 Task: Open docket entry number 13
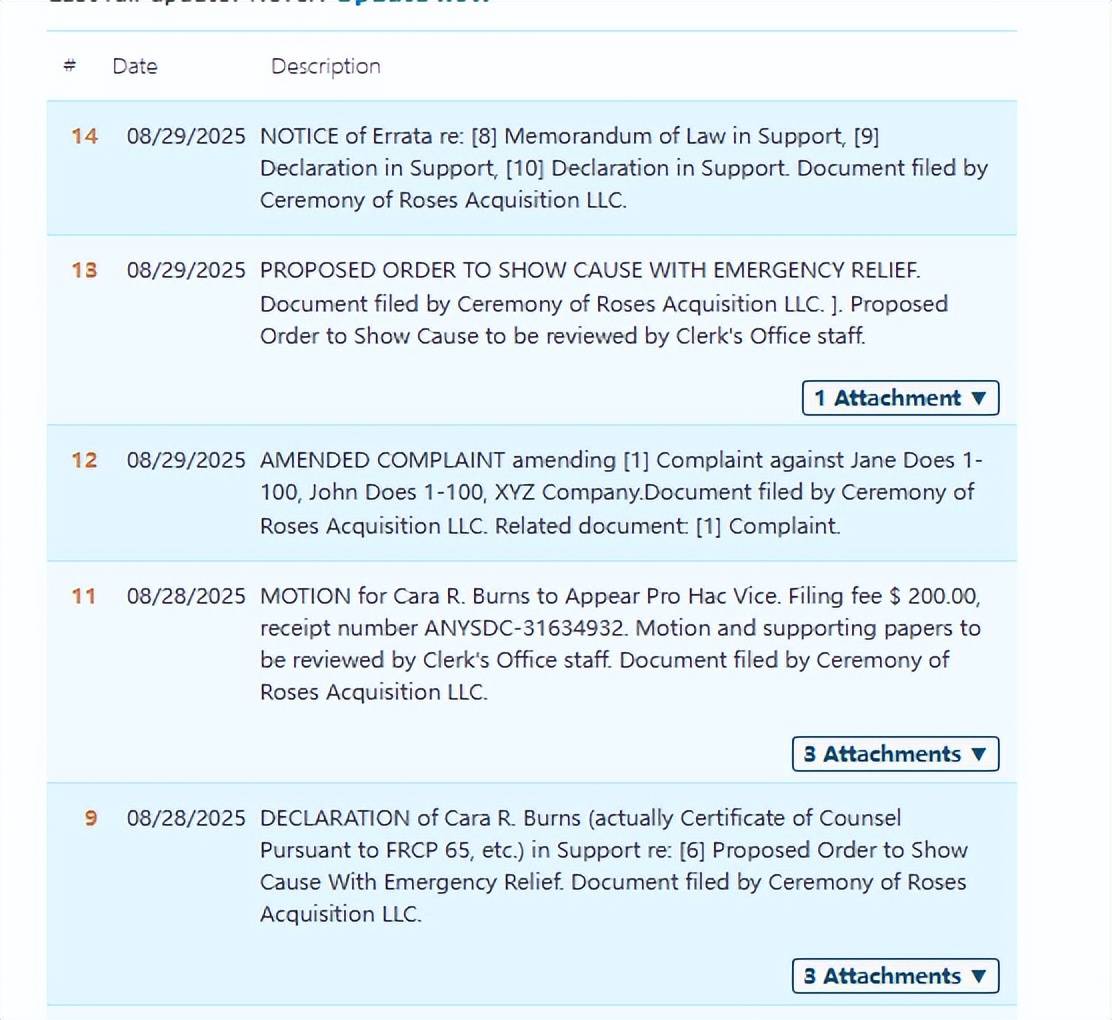(84, 270)
